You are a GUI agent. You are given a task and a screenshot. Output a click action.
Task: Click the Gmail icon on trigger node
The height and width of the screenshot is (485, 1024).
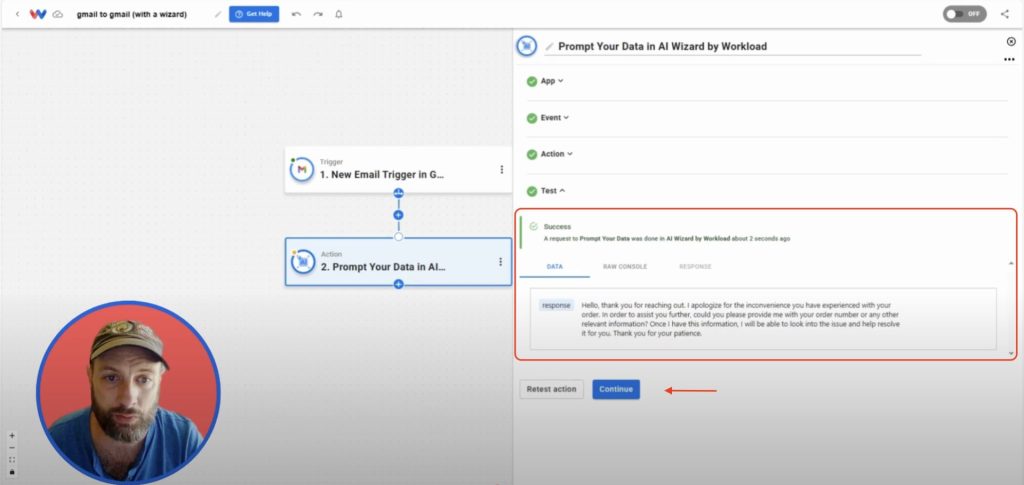point(302,170)
